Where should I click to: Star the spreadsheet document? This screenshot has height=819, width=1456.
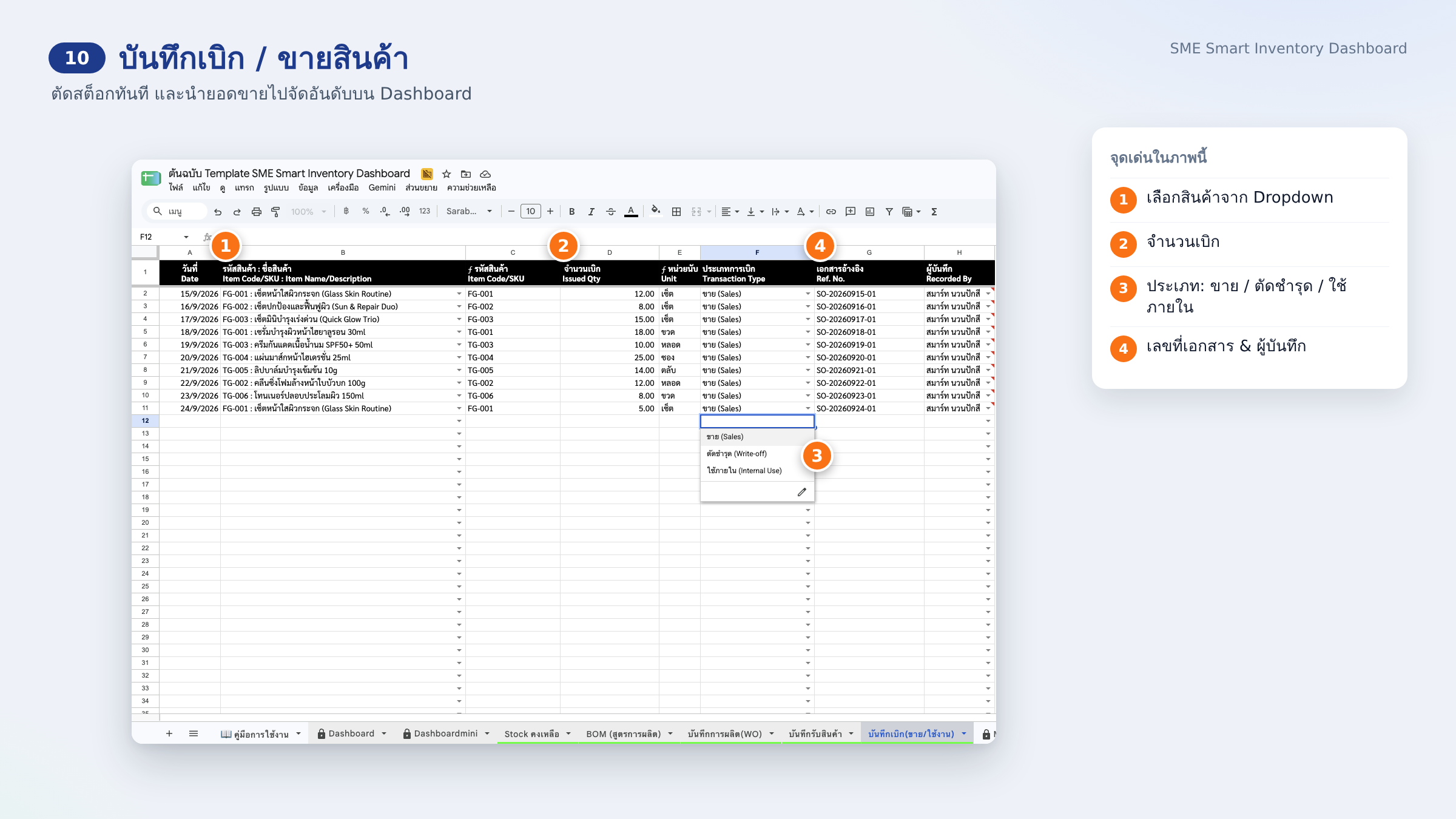point(447,174)
